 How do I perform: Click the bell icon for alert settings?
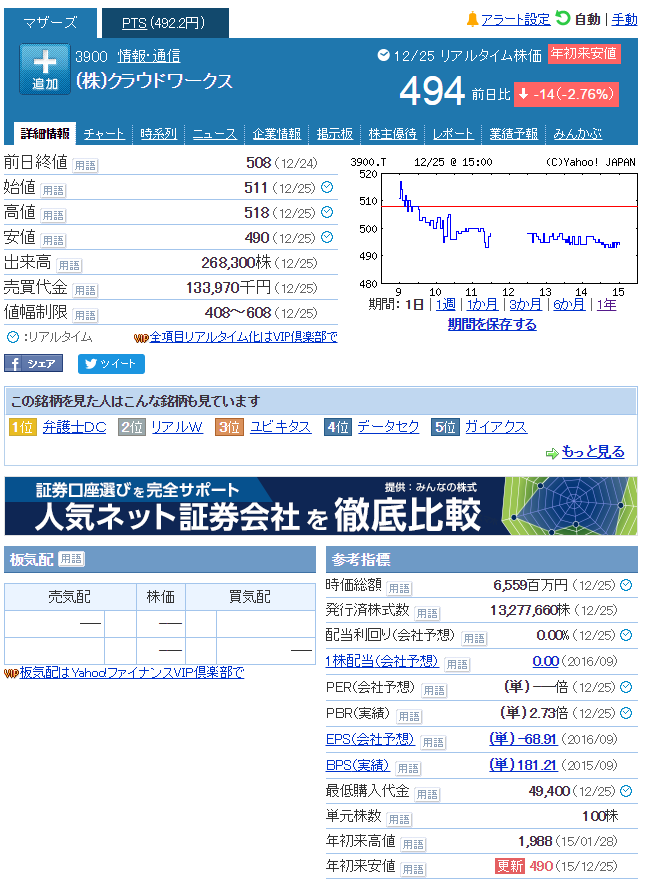473,20
